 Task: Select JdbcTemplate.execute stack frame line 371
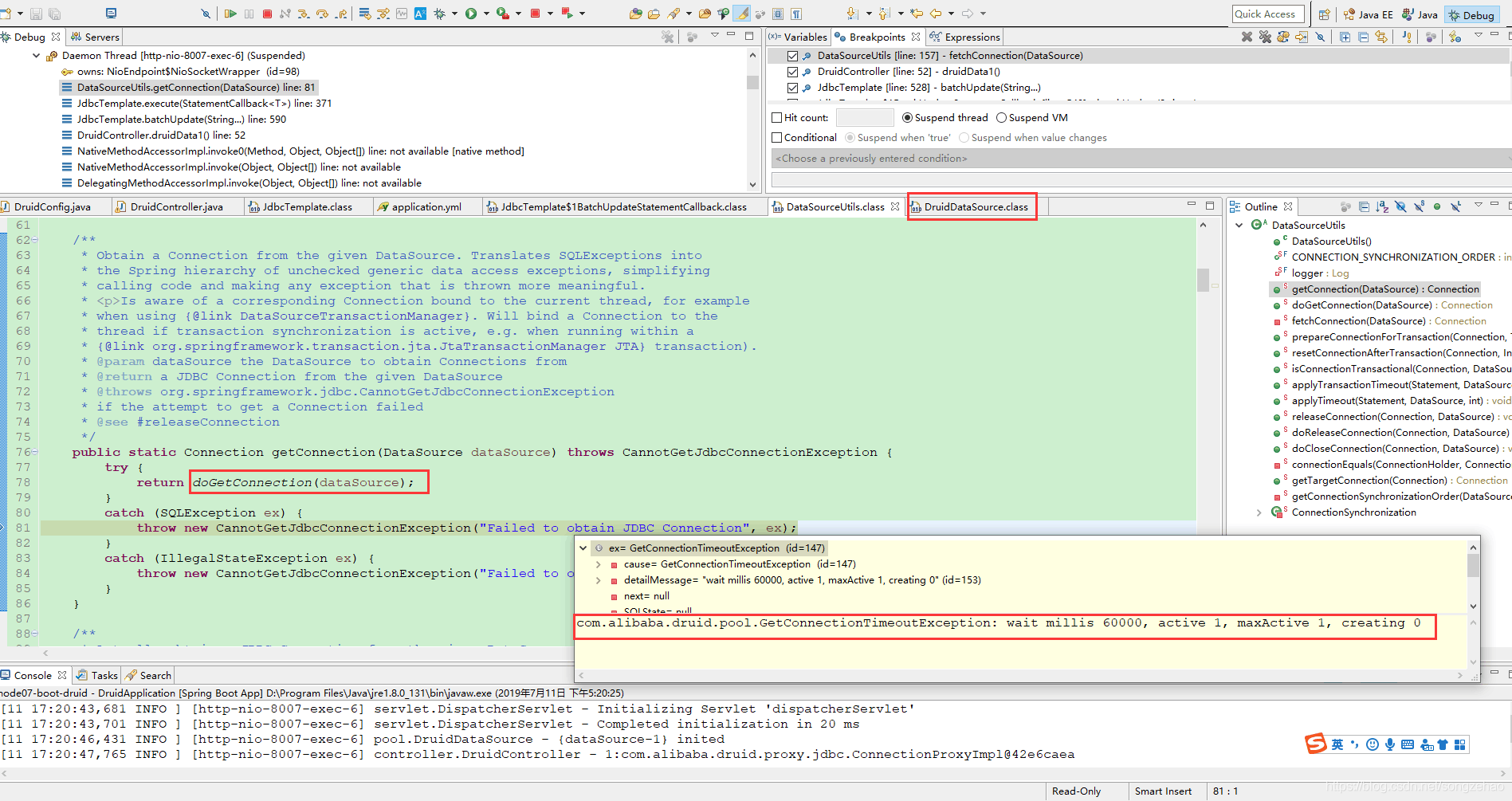(x=204, y=104)
